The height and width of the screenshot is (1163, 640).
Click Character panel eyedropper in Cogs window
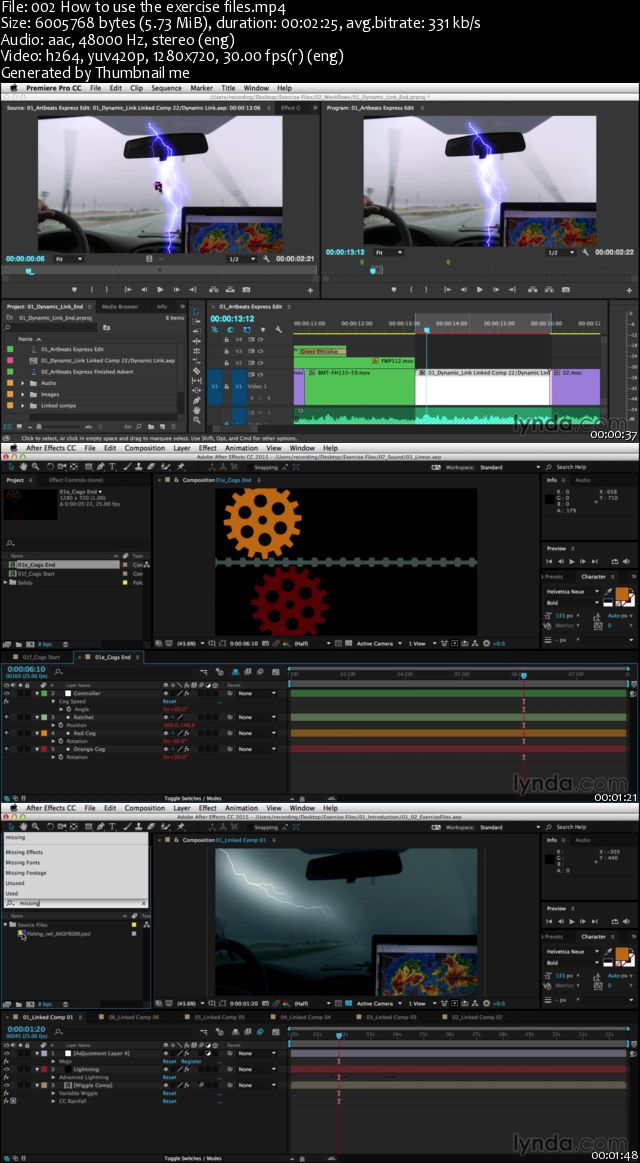[x=609, y=593]
